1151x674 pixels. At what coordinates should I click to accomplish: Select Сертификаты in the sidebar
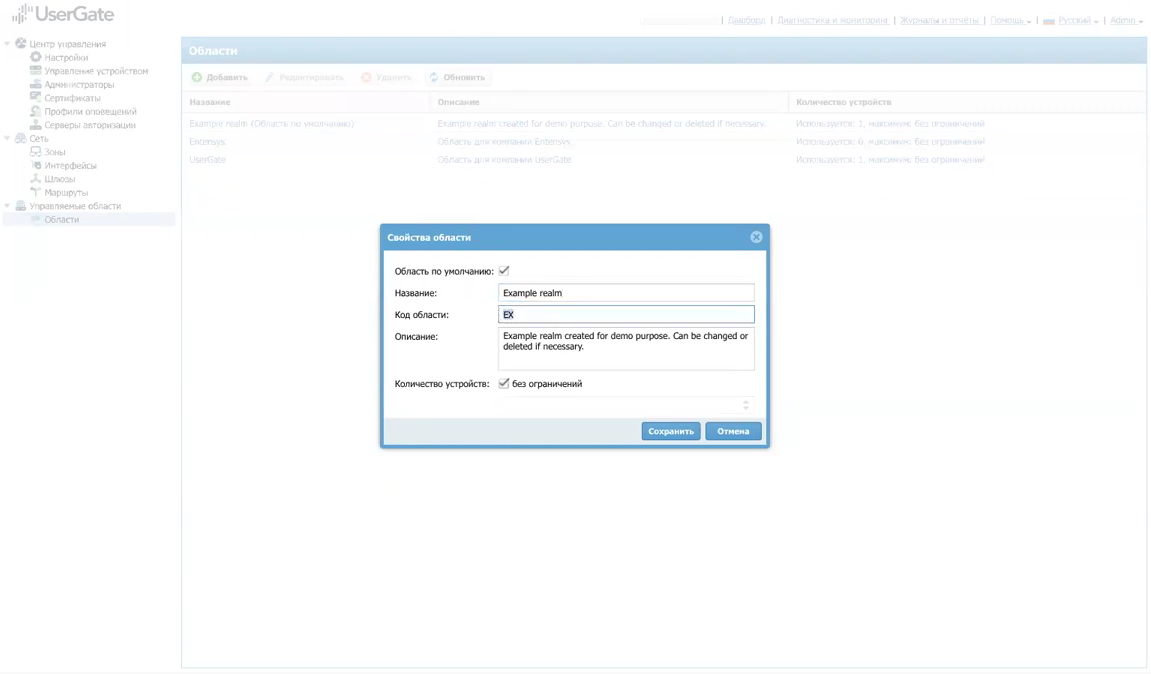coord(73,98)
